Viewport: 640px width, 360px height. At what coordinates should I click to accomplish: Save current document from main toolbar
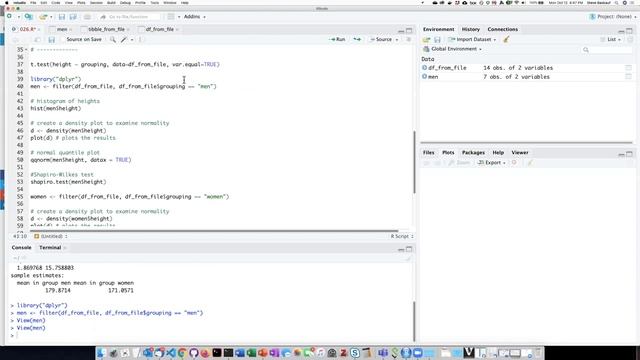(62, 17)
